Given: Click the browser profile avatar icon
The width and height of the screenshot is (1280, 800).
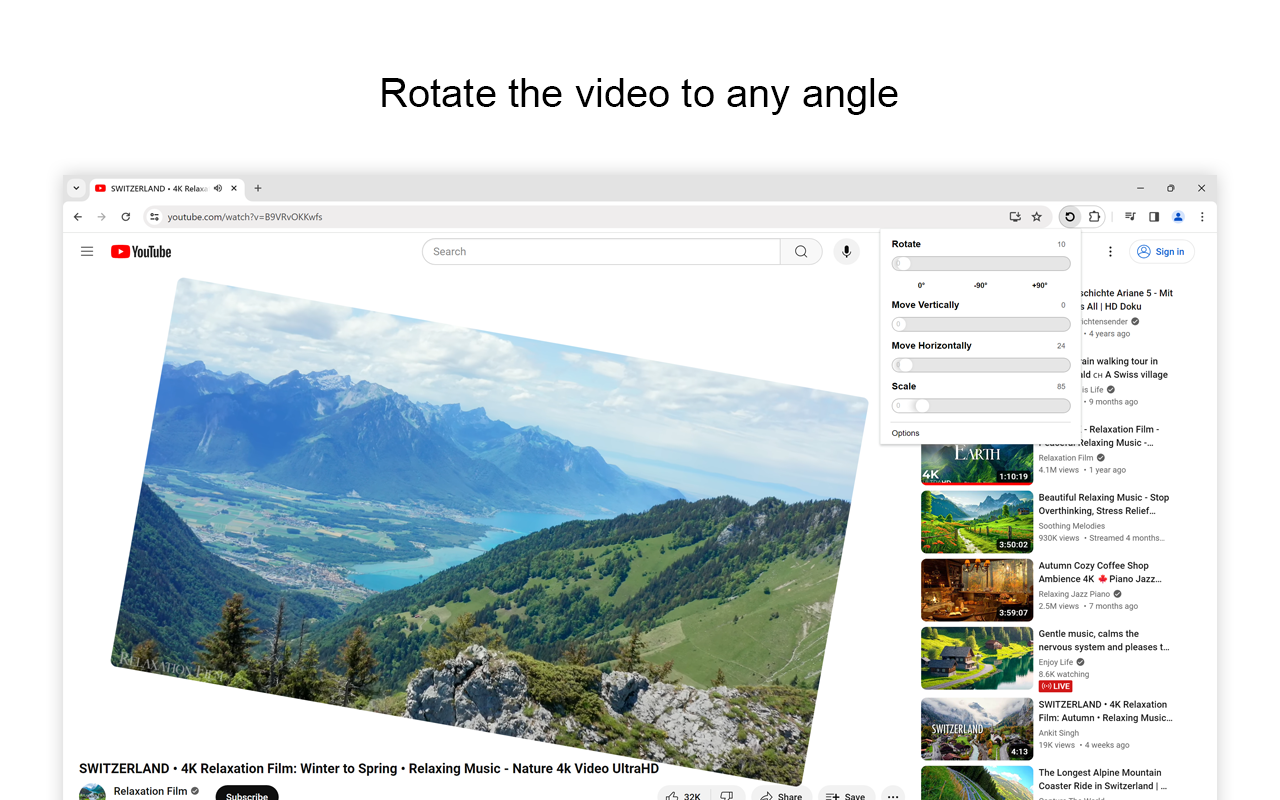Looking at the screenshot, I should point(1177,216).
